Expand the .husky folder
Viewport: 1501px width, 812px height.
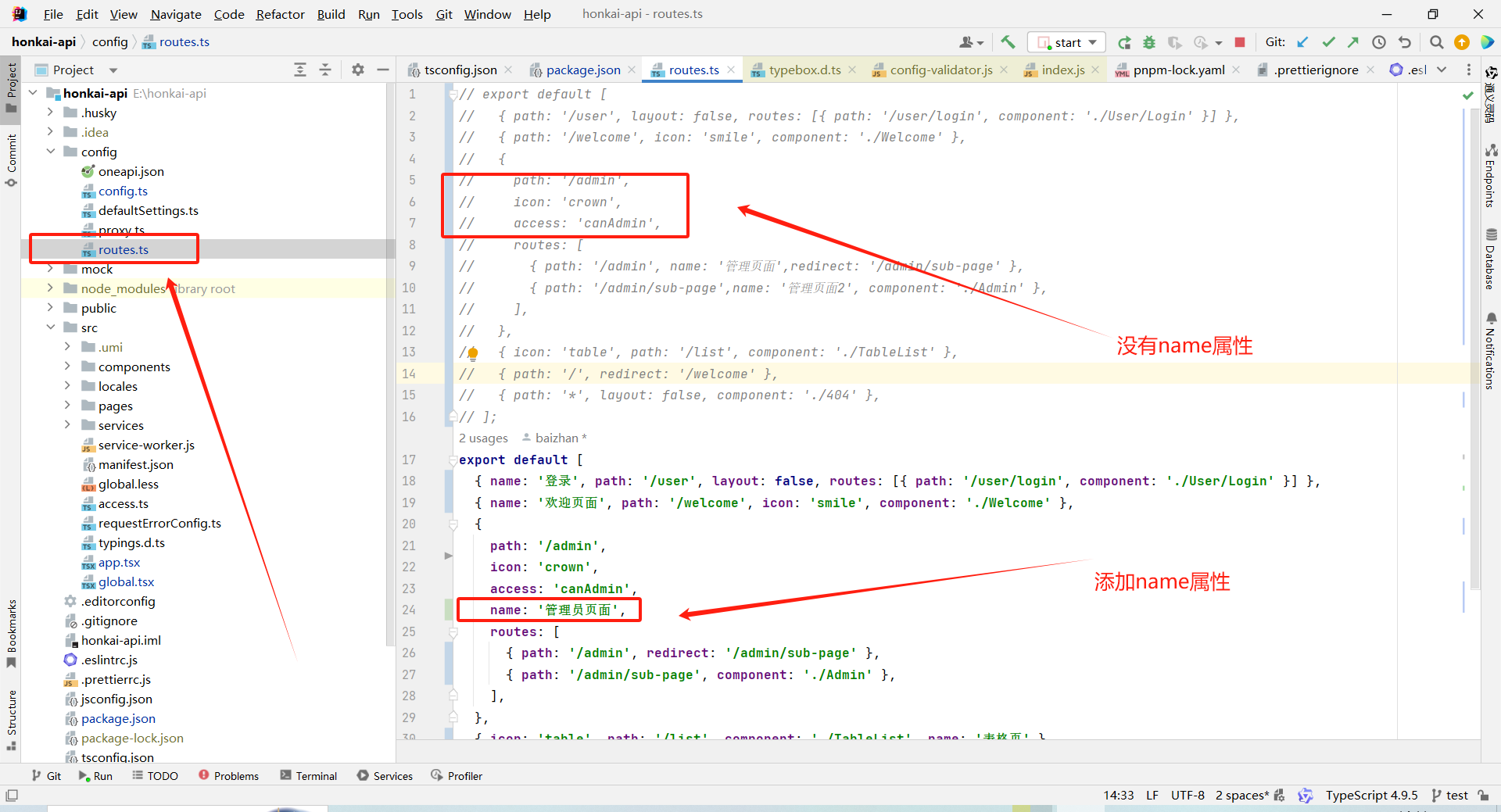pos(51,112)
